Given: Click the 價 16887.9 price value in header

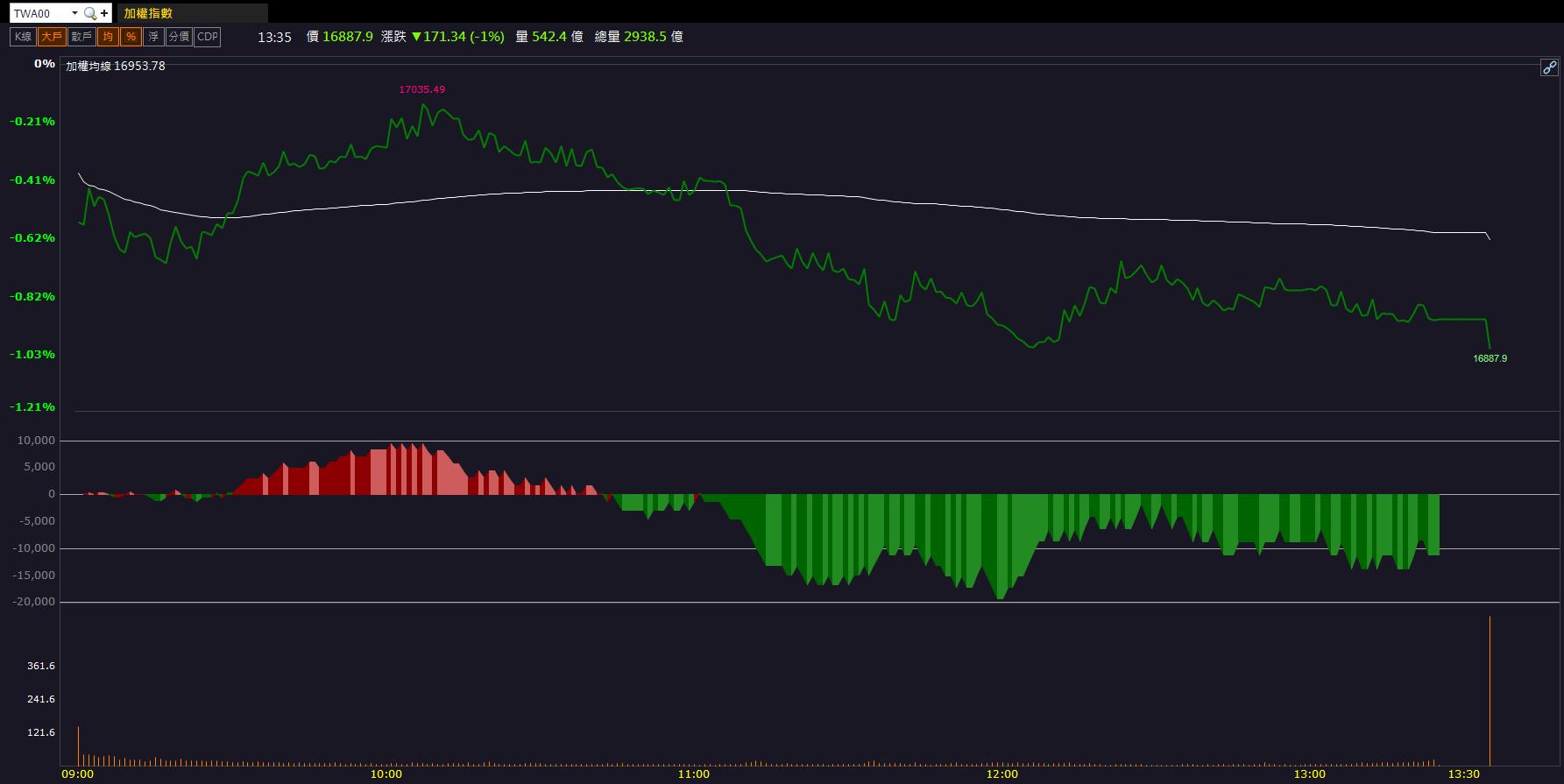Looking at the screenshot, I should click(340, 37).
